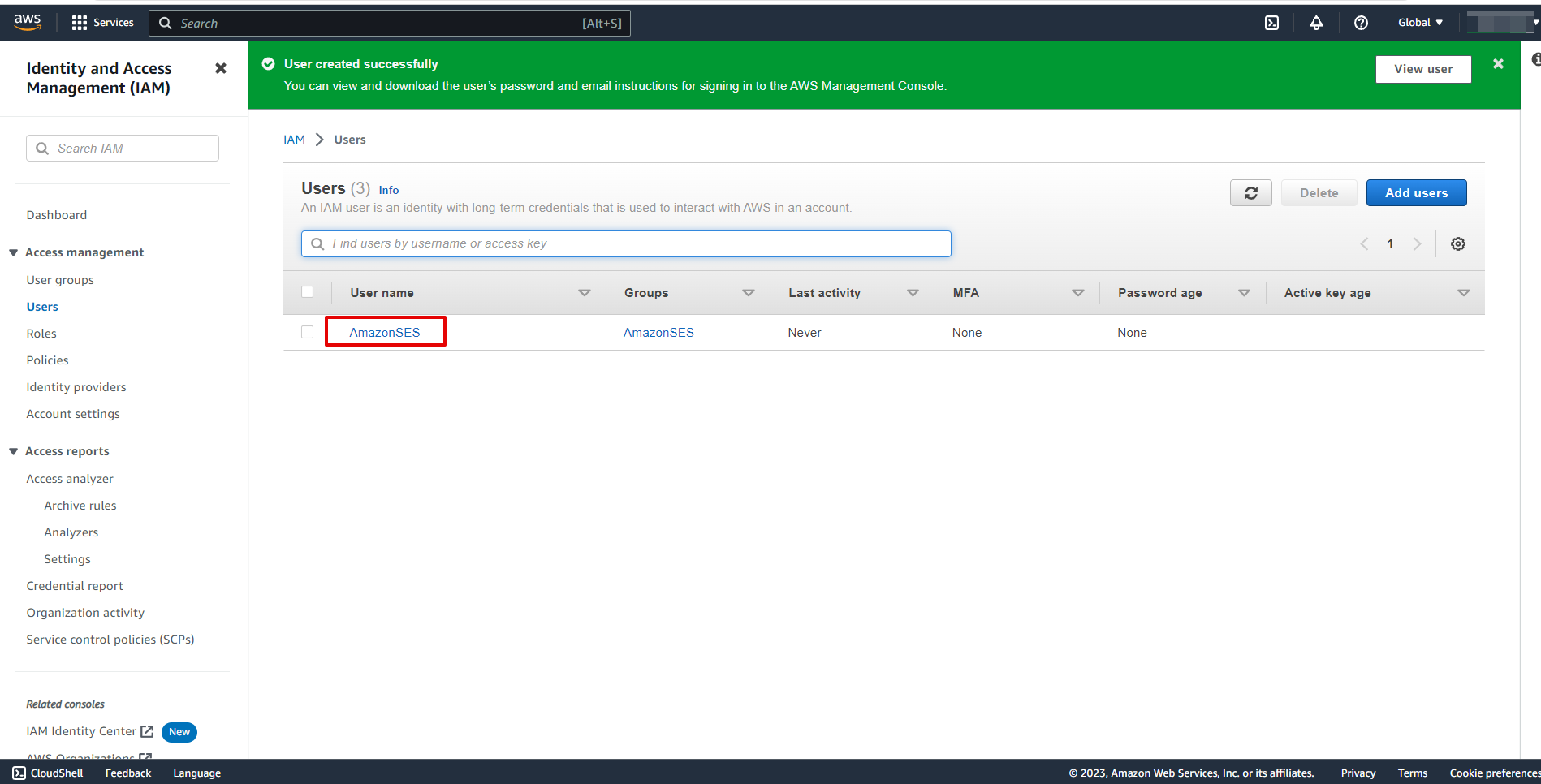Click the Add users button

1416,193
